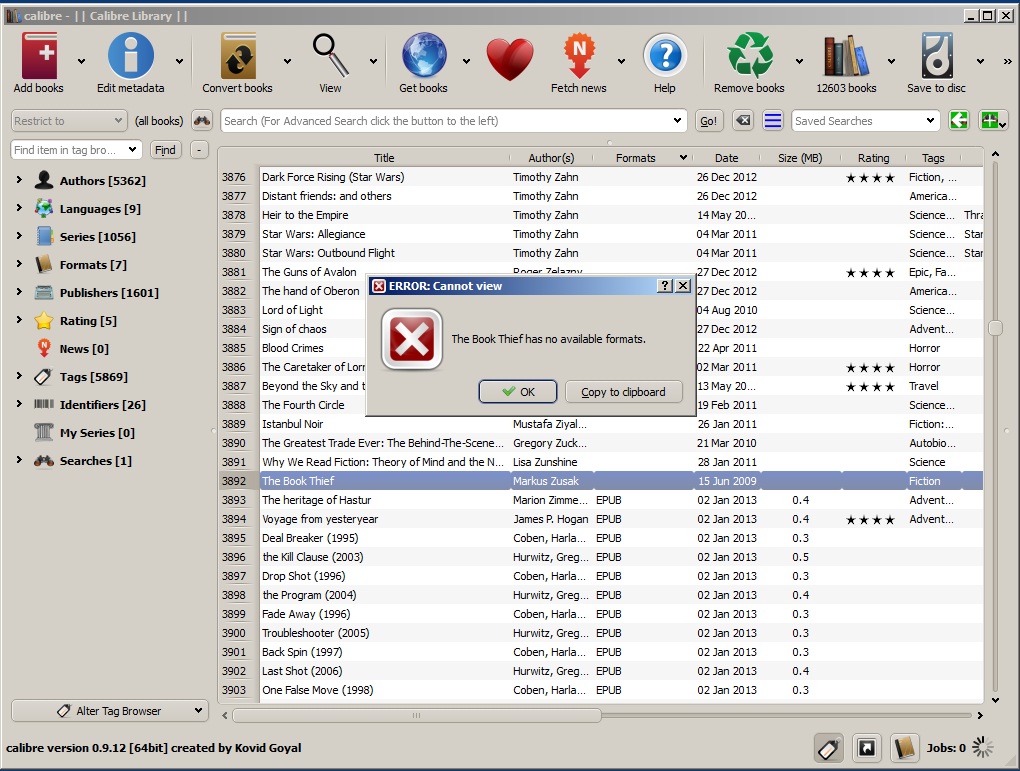Select book row Istanbul Noir
1020x771 pixels.
click(x=602, y=424)
